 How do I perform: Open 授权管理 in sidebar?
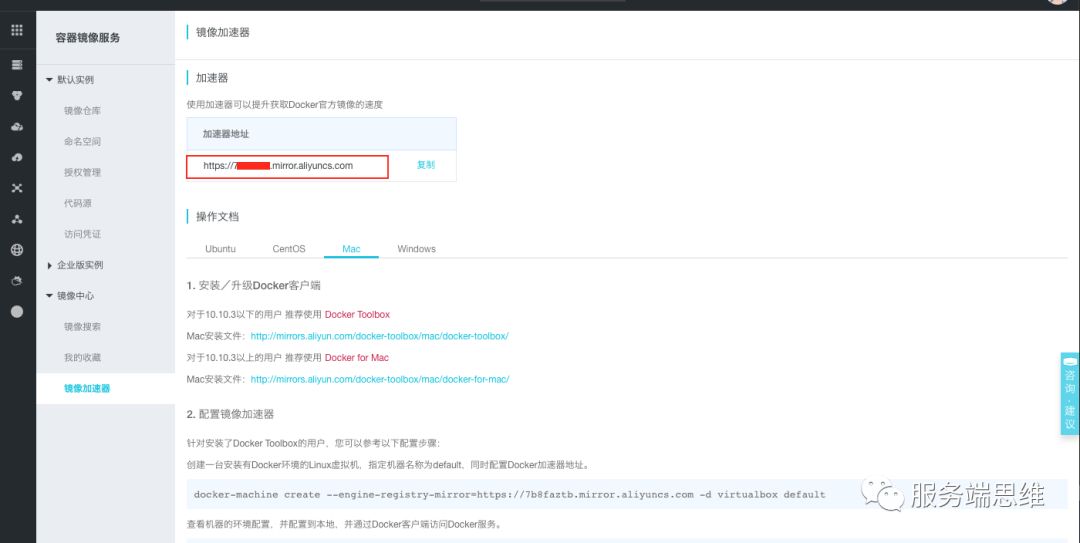pos(83,173)
